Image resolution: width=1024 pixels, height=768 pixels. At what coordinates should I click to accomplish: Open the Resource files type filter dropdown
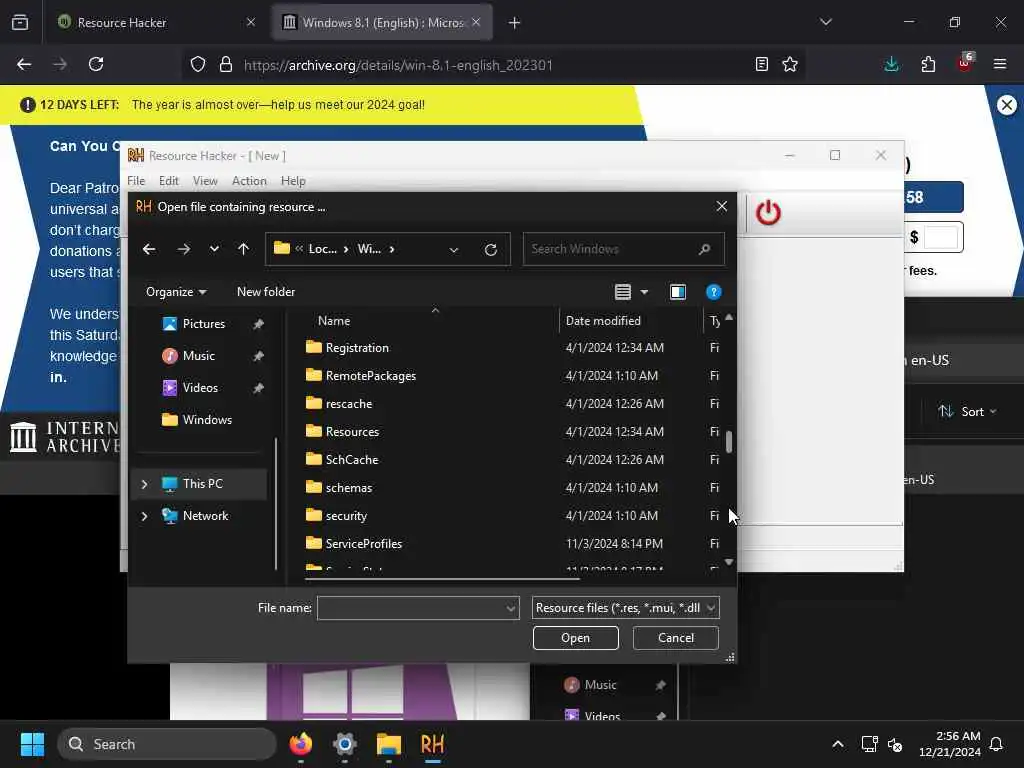coord(626,608)
